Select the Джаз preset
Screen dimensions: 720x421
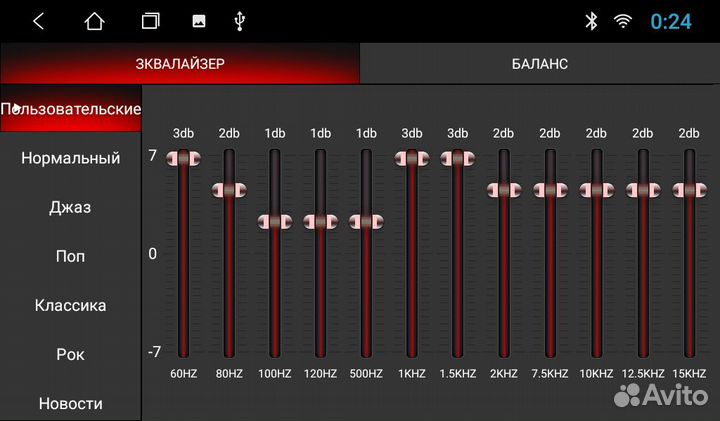tap(70, 207)
